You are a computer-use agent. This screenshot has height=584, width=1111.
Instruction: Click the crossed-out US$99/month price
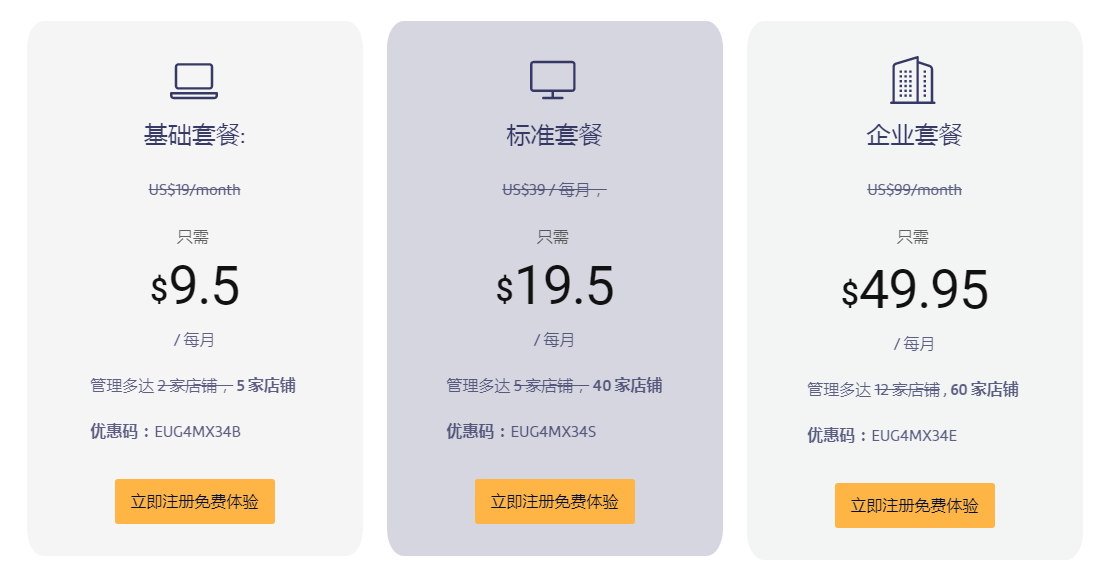pos(915,190)
